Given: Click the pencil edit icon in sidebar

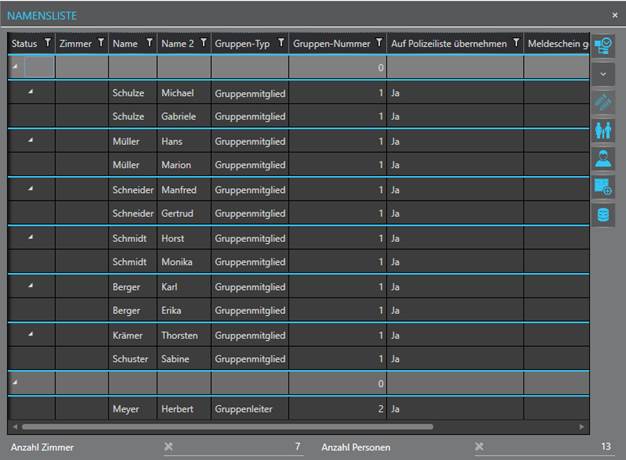Looking at the screenshot, I should pos(604,102).
